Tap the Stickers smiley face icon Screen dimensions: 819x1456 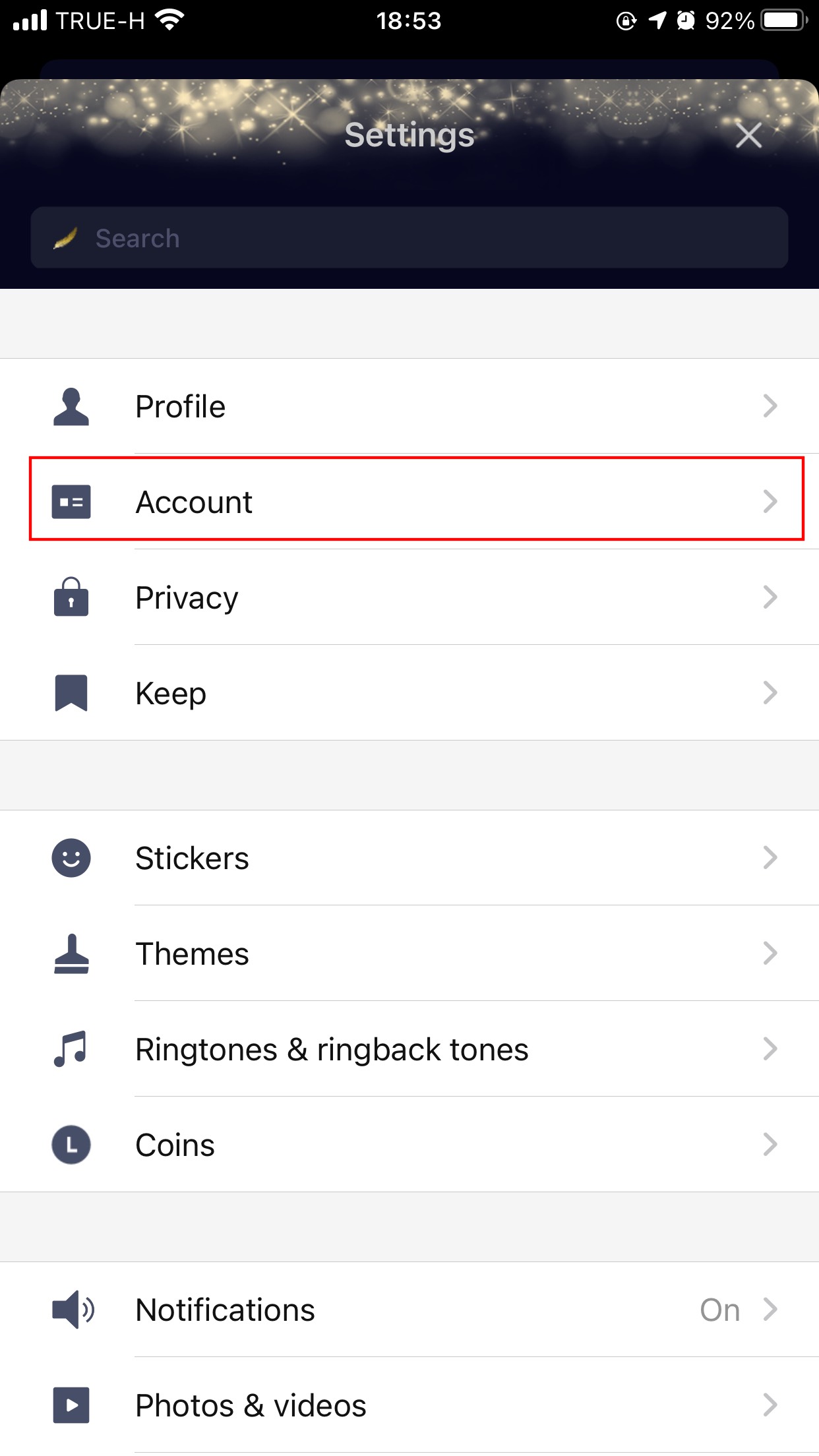pyautogui.click(x=71, y=858)
